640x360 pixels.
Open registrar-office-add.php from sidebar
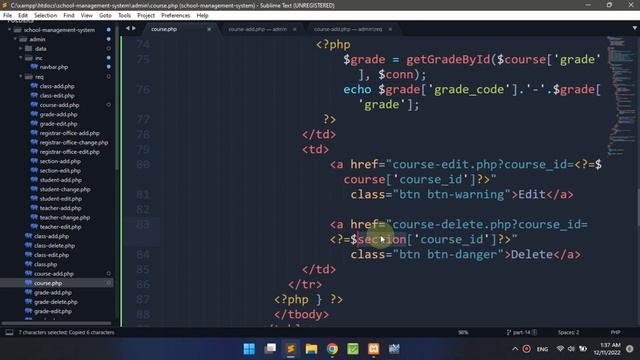click(x=69, y=133)
